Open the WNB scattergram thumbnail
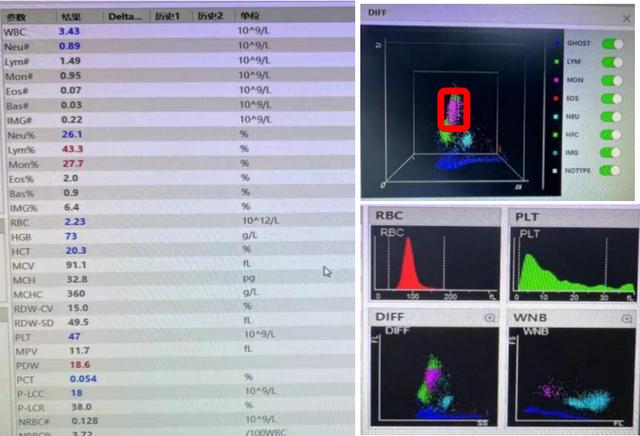Screen dimensions: 640x436 click(x=571, y=378)
